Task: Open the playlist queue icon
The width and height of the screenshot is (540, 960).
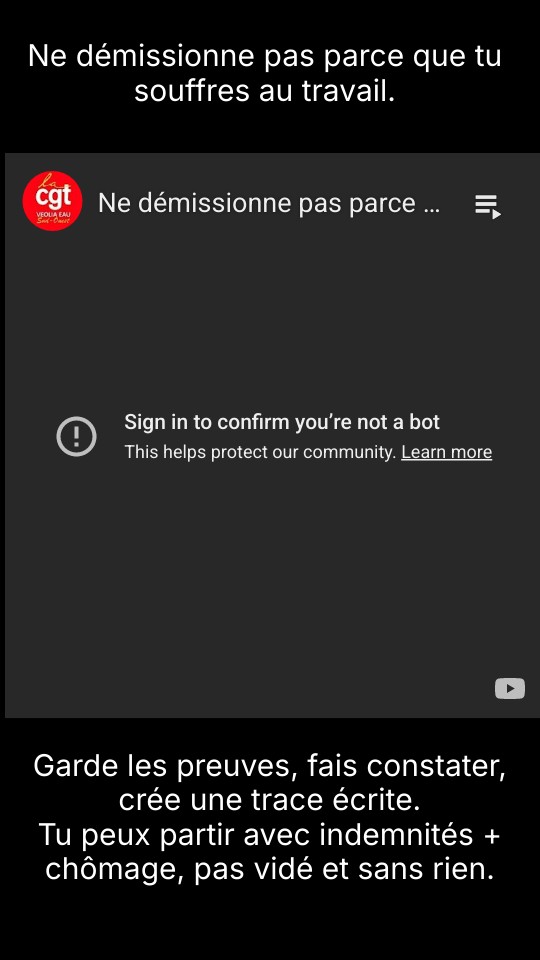Action: [488, 206]
